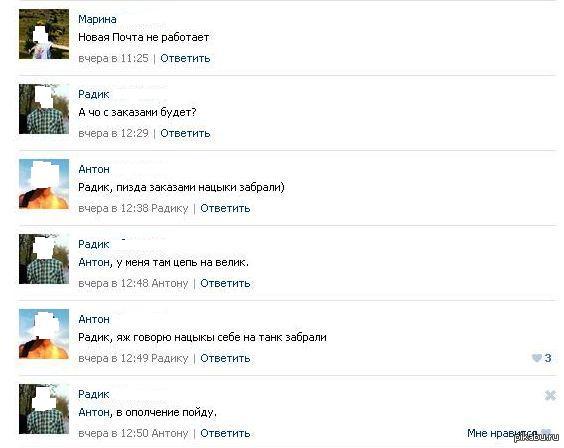The image size is (564, 448).
Task: Open Марина's avatar thumbnail
Action: pos(44,34)
